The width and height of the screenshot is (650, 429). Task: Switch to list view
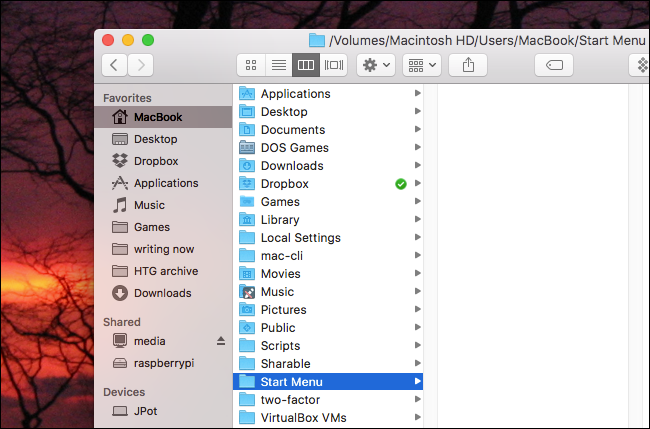pos(279,65)
